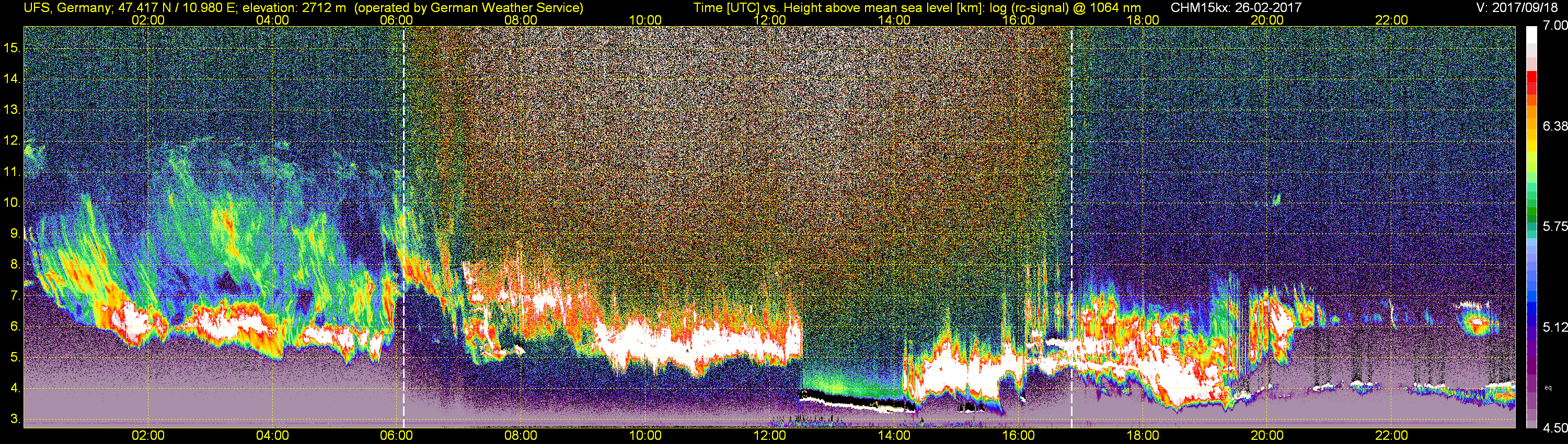Click the white dashed sunset line before 17:00
Viewport: 1568px width, 444px height.
pyautogui.click(x=1071, y=226)
